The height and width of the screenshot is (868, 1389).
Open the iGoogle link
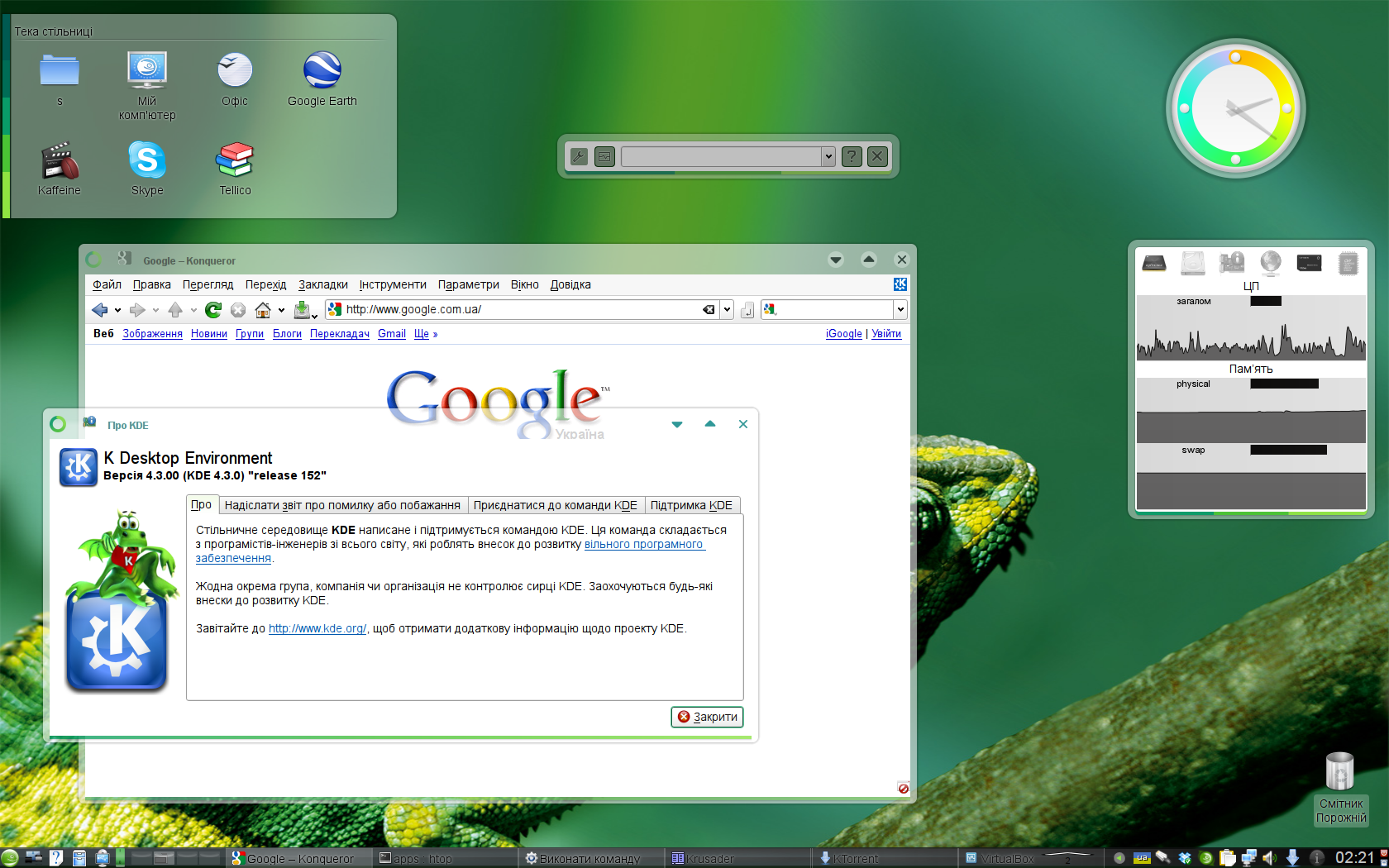pyautogui.click(x=843, y=334)
